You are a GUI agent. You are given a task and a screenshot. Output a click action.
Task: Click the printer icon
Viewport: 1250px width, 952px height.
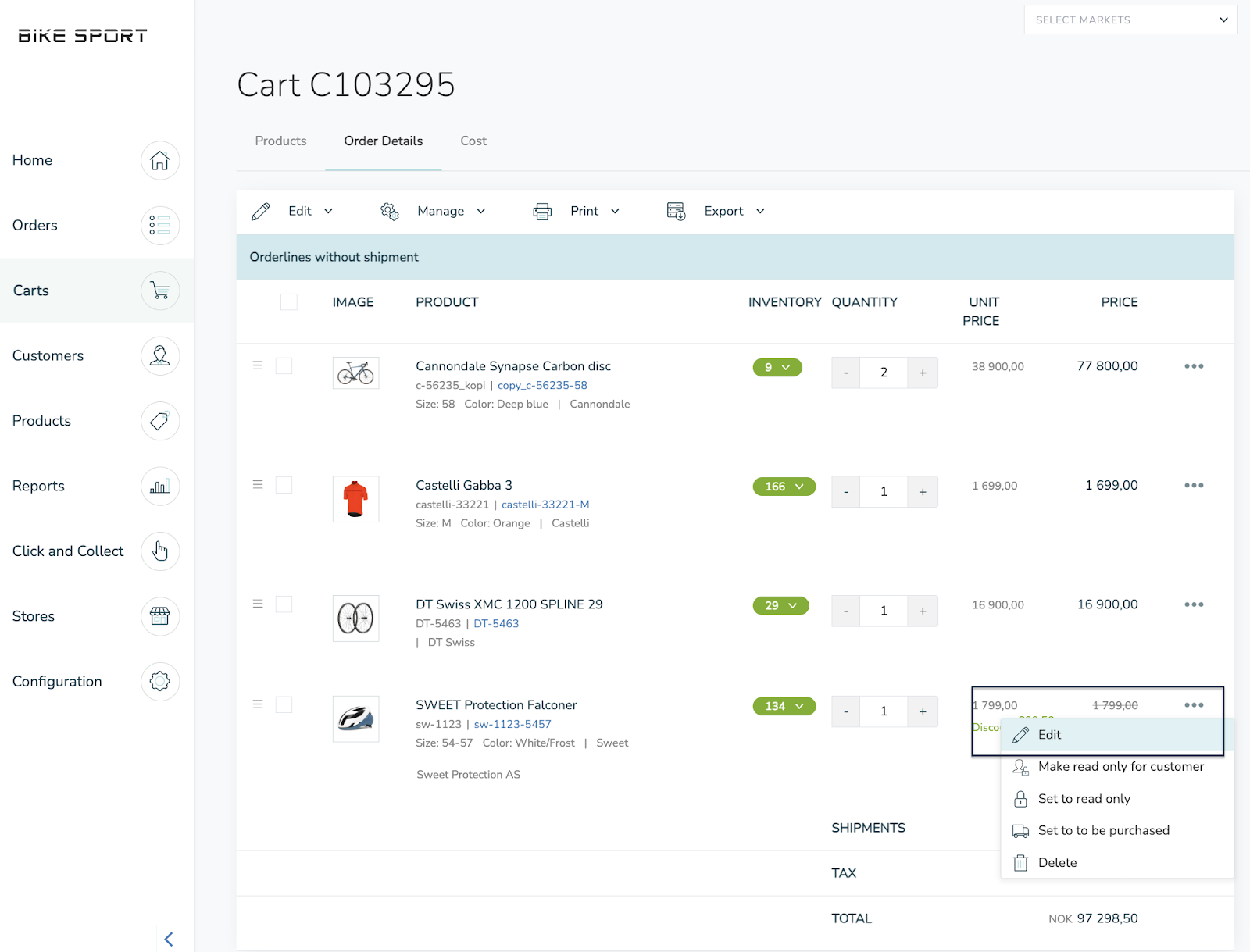tap(542, 212)
